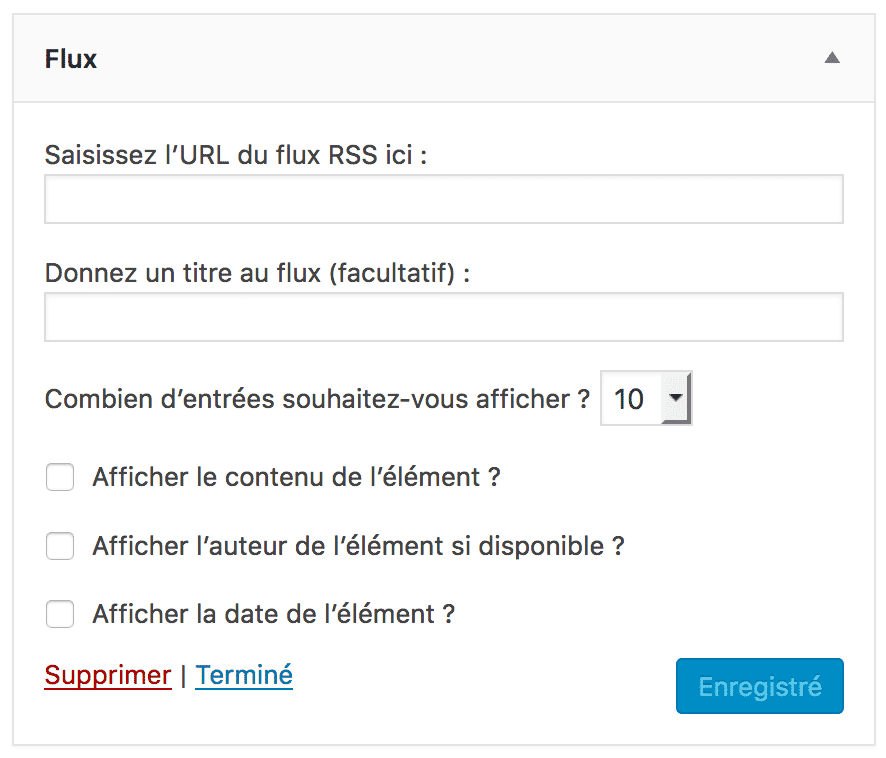Click the 'Afficher la date de l'élément ?' label text
The image size is (886, 758).
pyautogui.click(x=274, y=614)
